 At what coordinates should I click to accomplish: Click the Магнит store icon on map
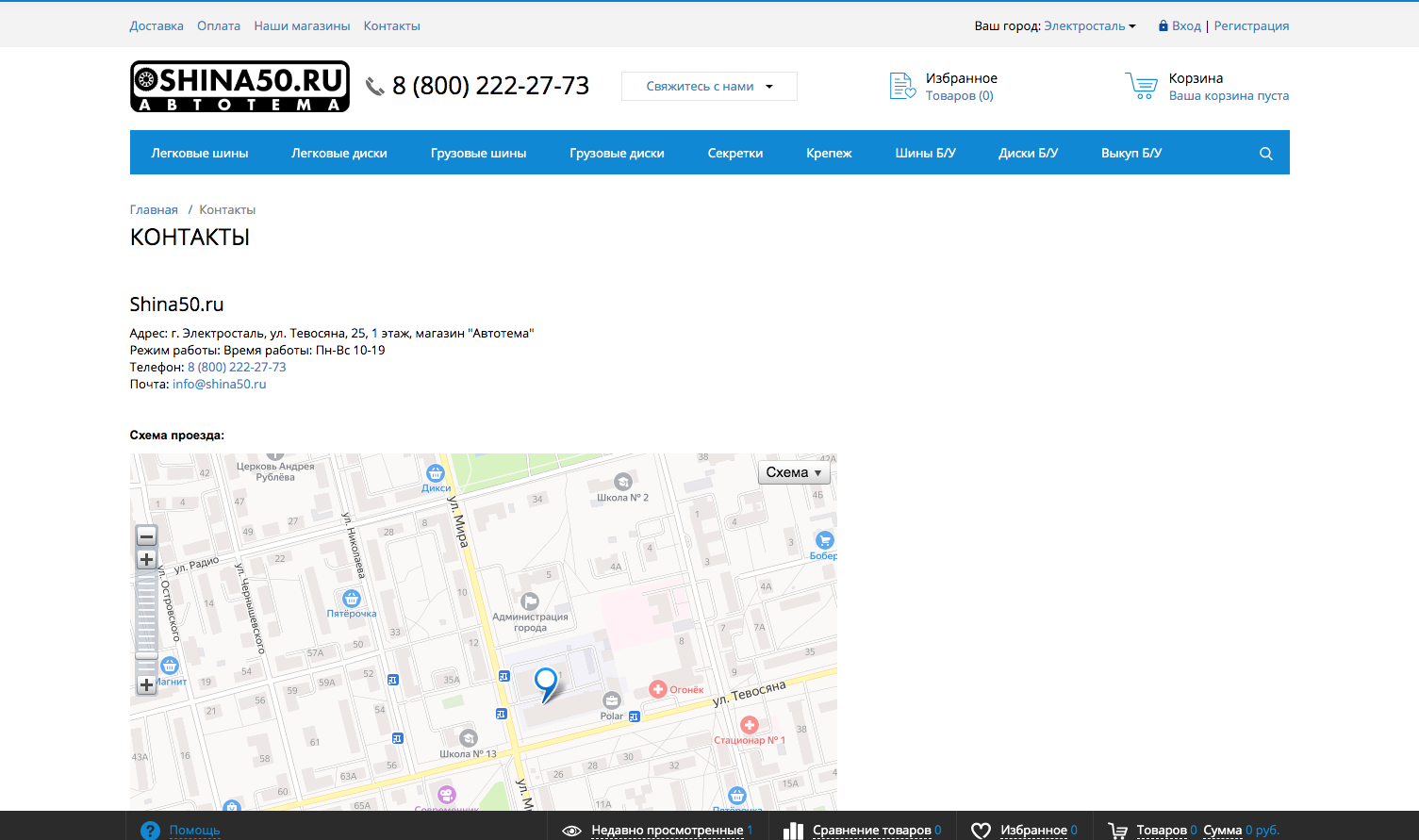[169, 666]
